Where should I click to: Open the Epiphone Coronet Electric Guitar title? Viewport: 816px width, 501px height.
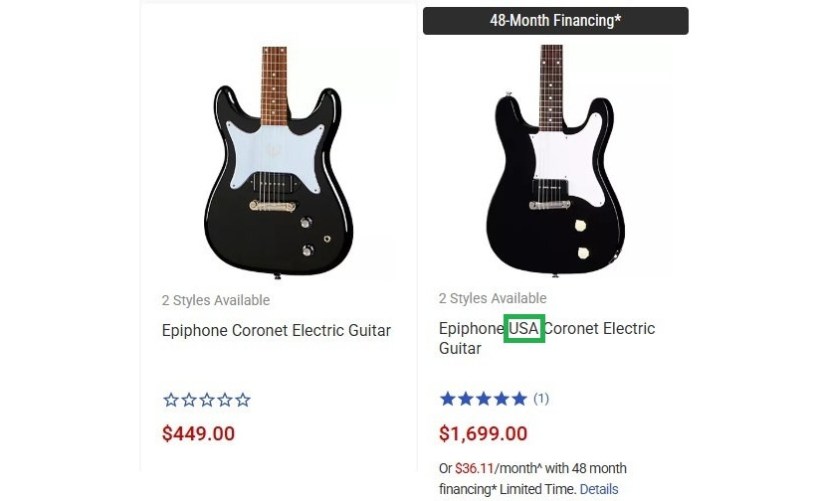[276, 330]
